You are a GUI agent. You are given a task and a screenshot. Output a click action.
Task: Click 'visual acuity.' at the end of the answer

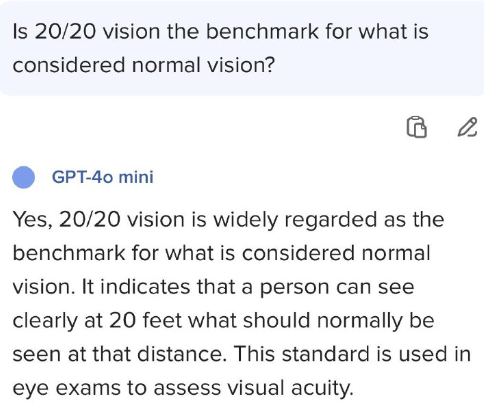pos(290,388)
